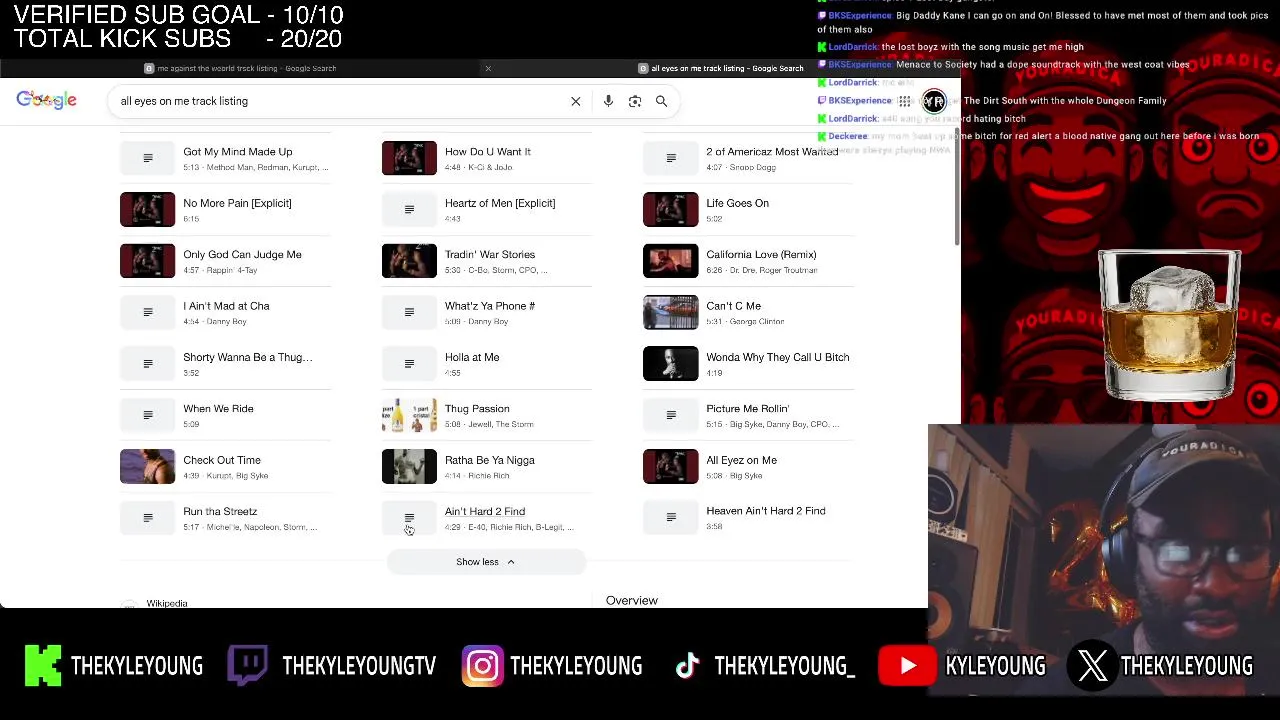Click the Instagram logo in bottom banner
The height and width of the screenshot is (720, 1280).
(482, 666)
